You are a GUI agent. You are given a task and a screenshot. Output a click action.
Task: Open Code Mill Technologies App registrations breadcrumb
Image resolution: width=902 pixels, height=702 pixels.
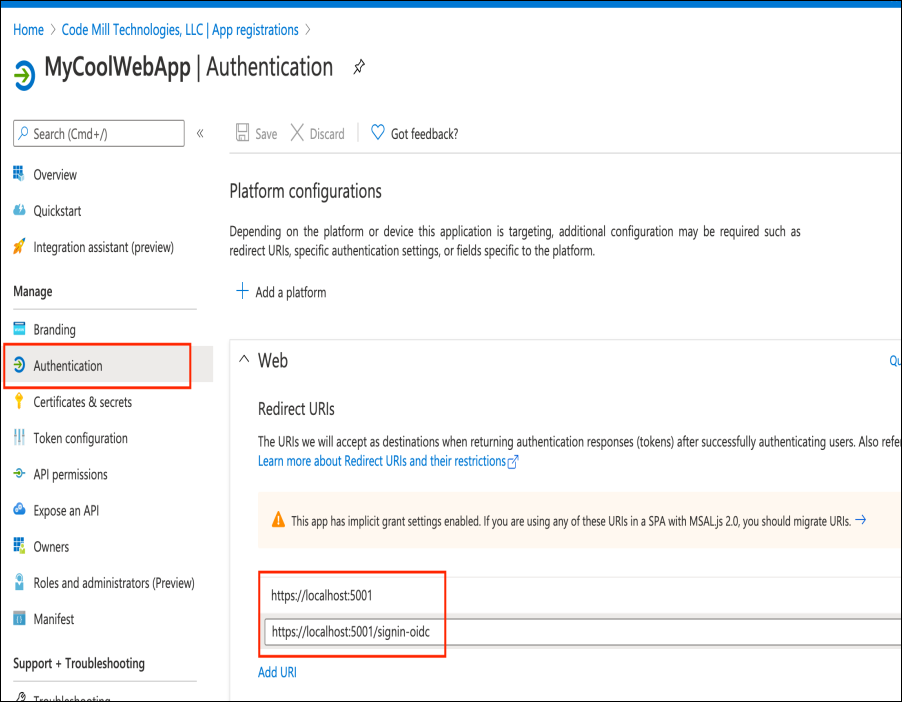[180, 29]
